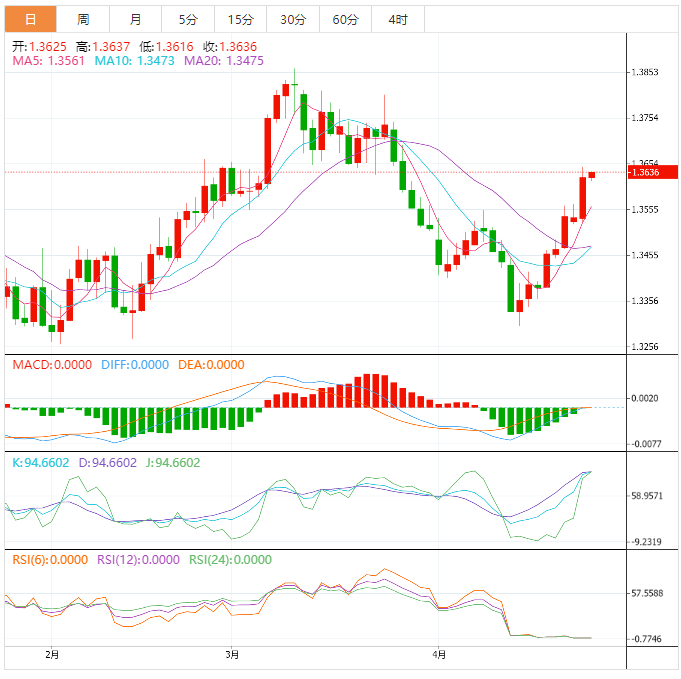Click the K:94.6602 indicator label

click(41, 463)
